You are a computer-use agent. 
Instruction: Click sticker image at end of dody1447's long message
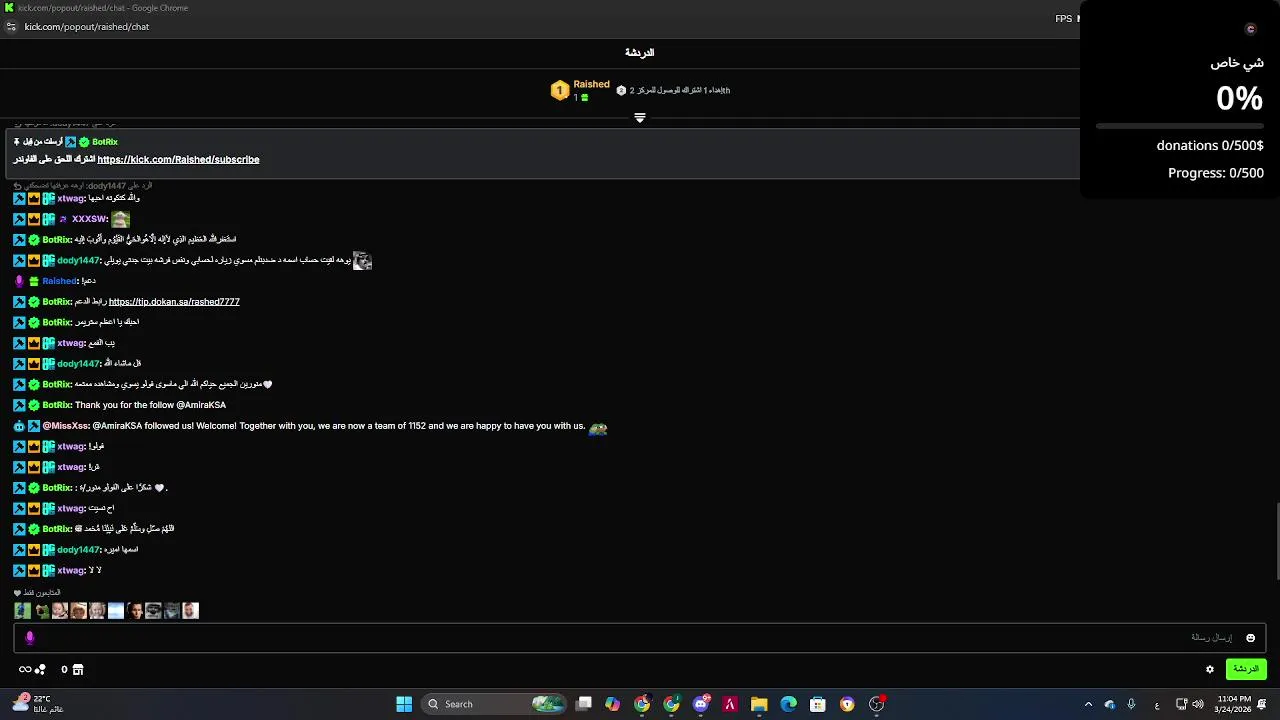(362, 260)
